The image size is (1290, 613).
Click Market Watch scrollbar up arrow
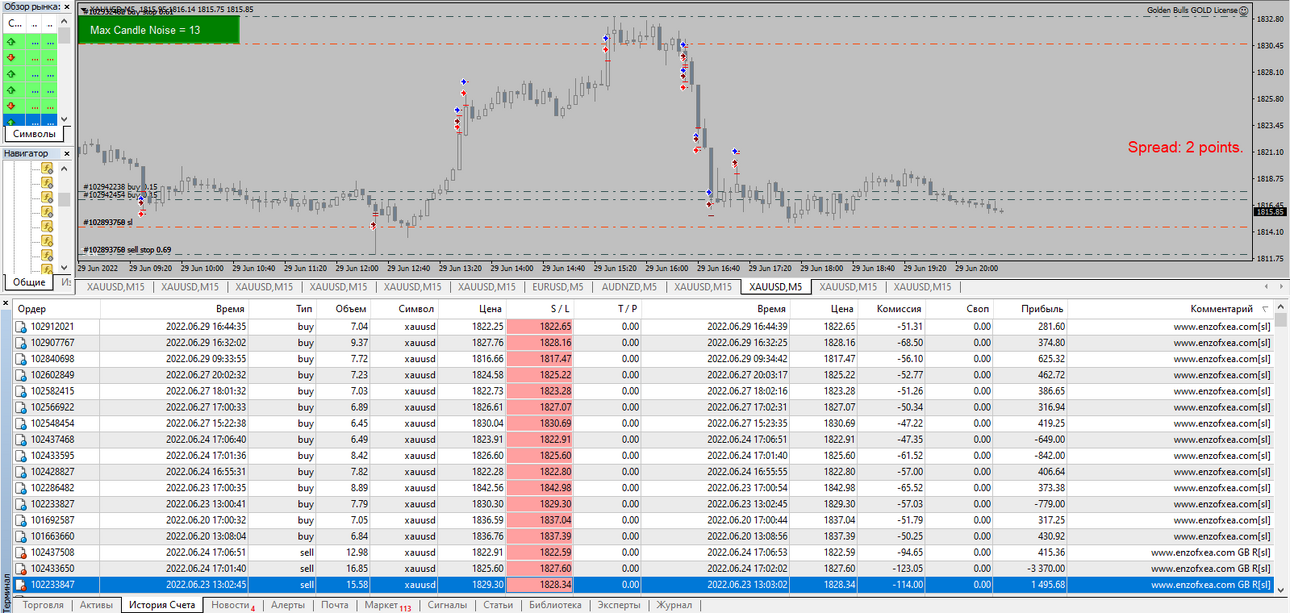pyautogui.click(x=64, y=19)
